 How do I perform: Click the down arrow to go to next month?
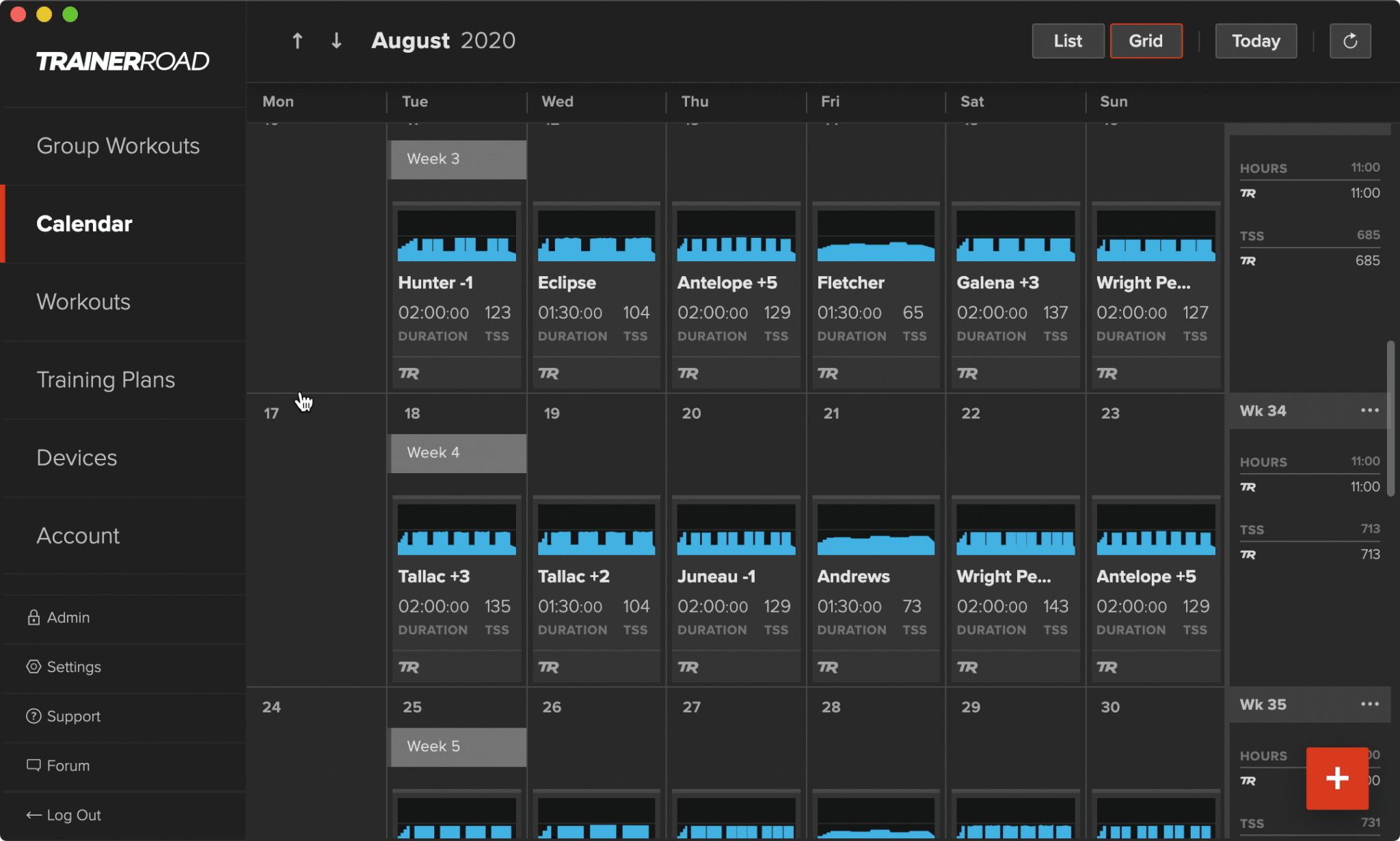[336, 40]
